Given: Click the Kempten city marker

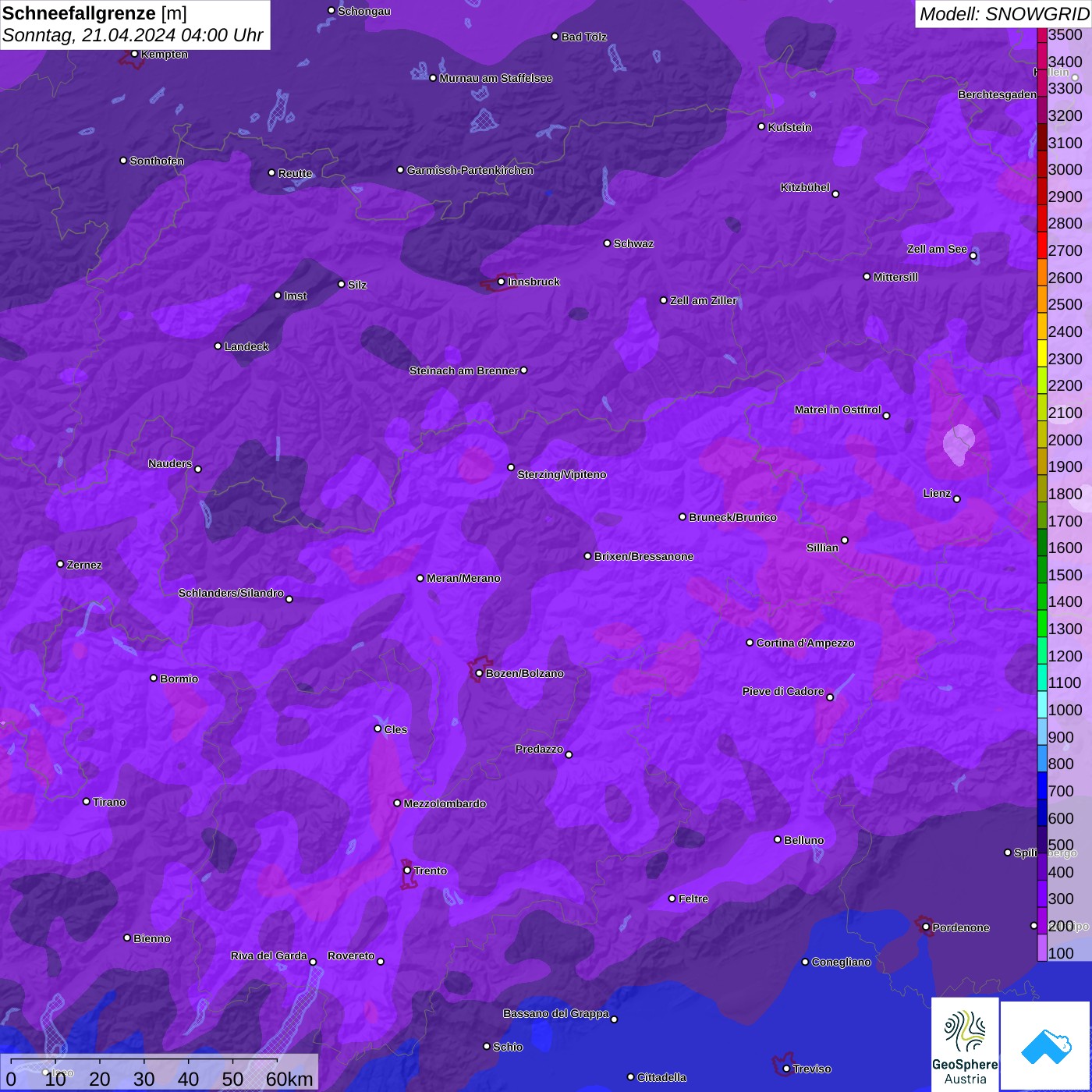Looking at the screenshot, I should tap(134, 54).
